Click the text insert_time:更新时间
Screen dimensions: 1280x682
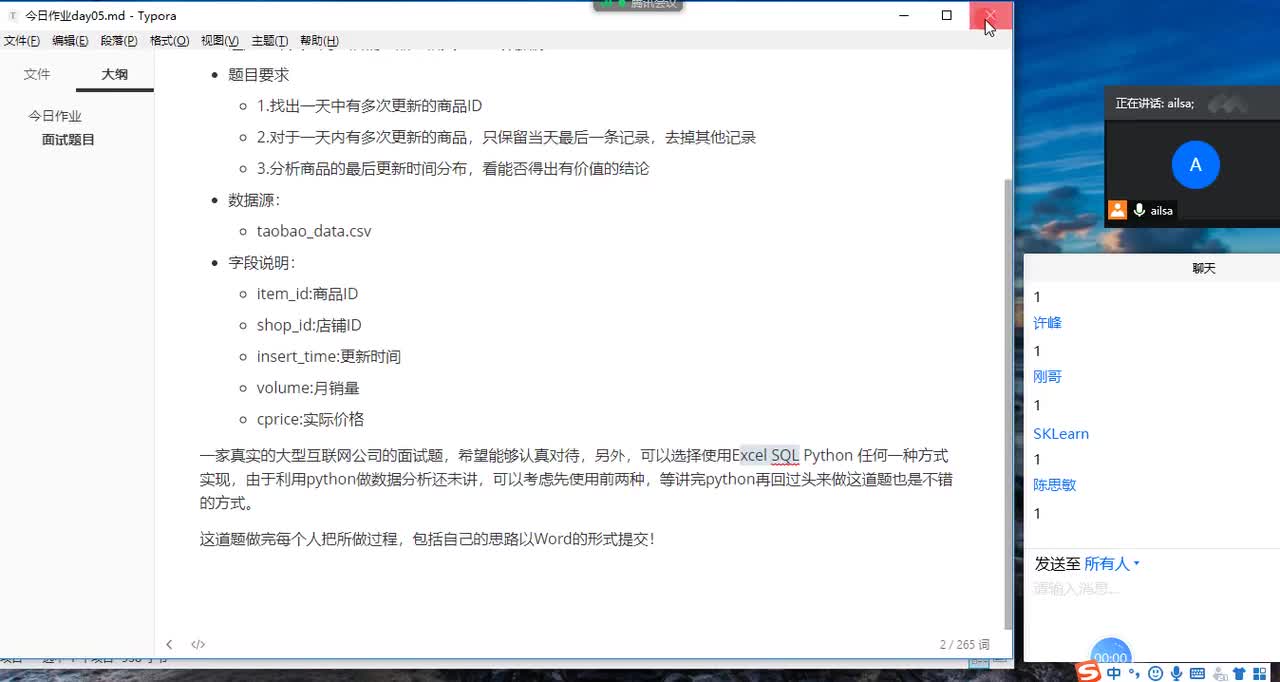pos(329,356)
